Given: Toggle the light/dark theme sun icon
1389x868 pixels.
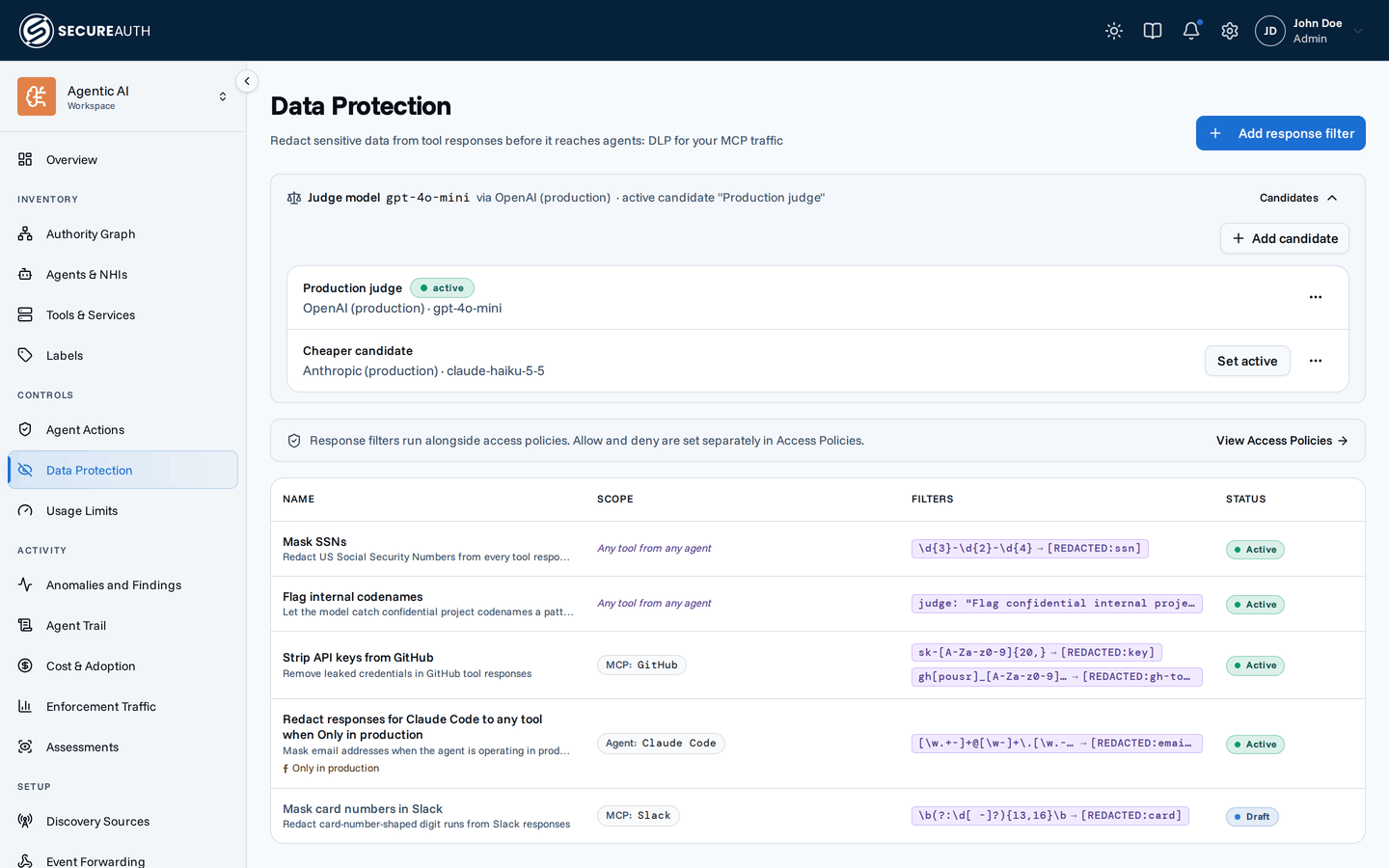Looking at the screenshot, I should coord(1114,31).
